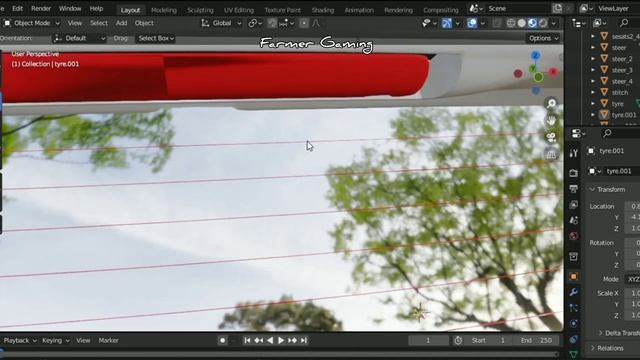Open the Window menu
This screenshot has width=640, height=360.
[x=70, y=8]
